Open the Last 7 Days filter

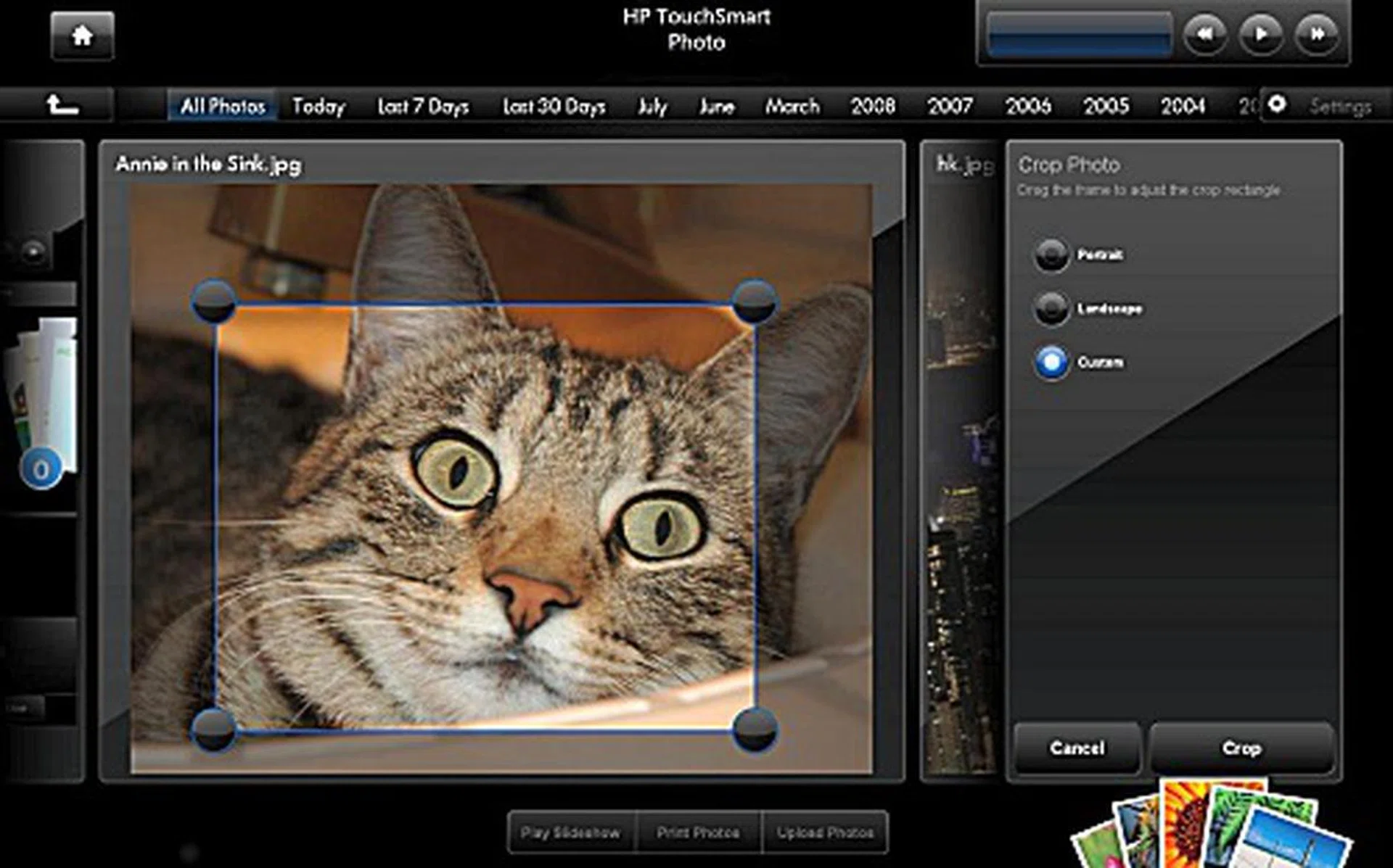[x=423, y=105]
